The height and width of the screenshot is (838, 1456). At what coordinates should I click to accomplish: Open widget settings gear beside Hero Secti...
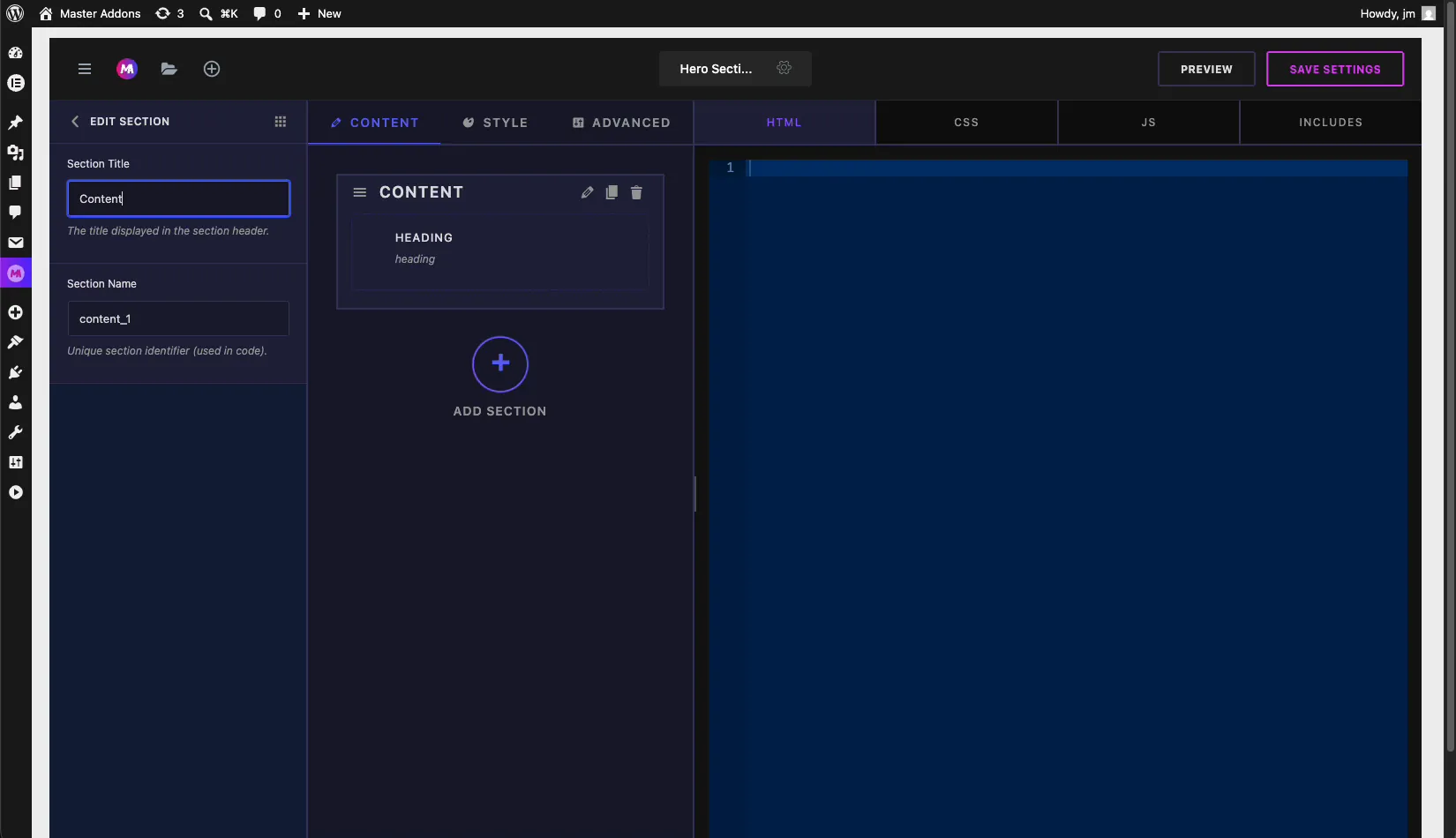(784, 68)
